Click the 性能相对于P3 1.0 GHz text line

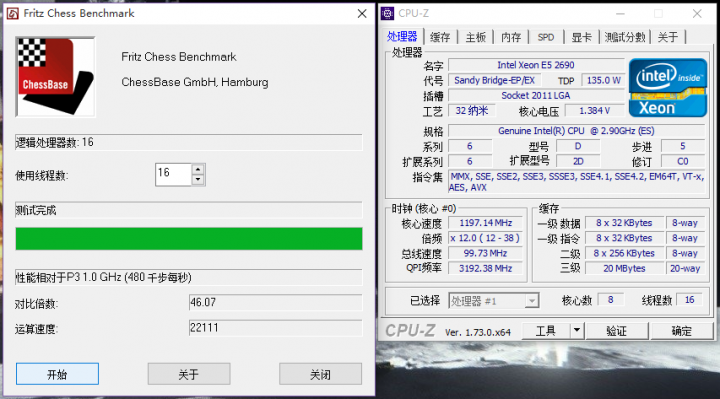tap(104, 277)
